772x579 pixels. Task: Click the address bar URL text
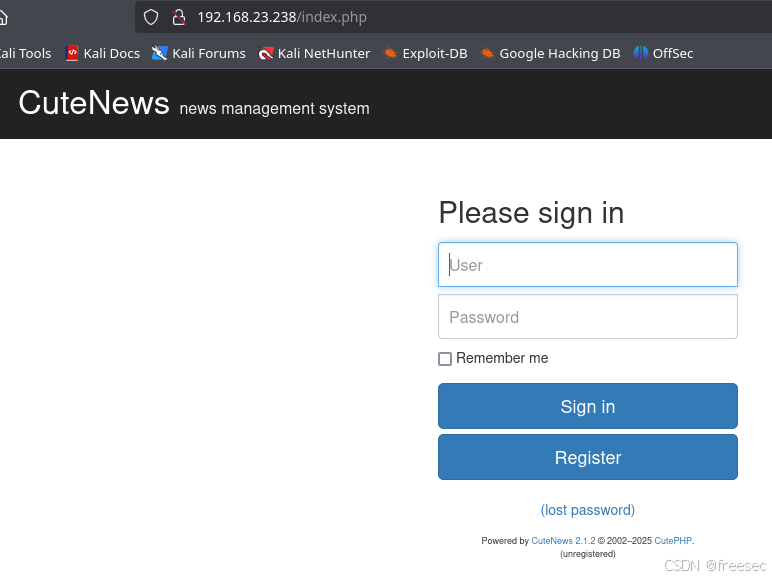282,17
